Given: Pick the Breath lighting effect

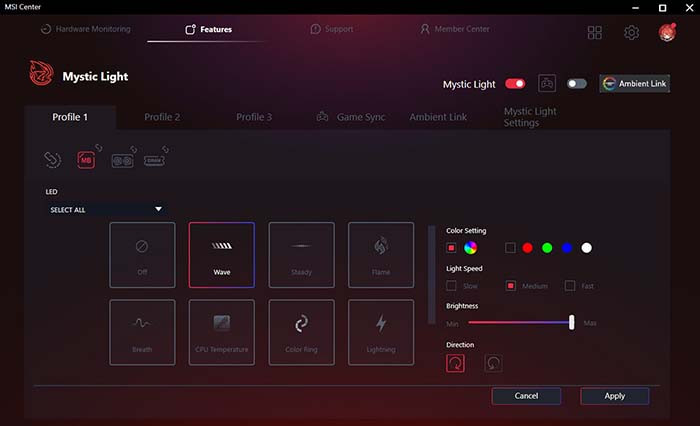Looking at the screenshot, I should [142, 332].
